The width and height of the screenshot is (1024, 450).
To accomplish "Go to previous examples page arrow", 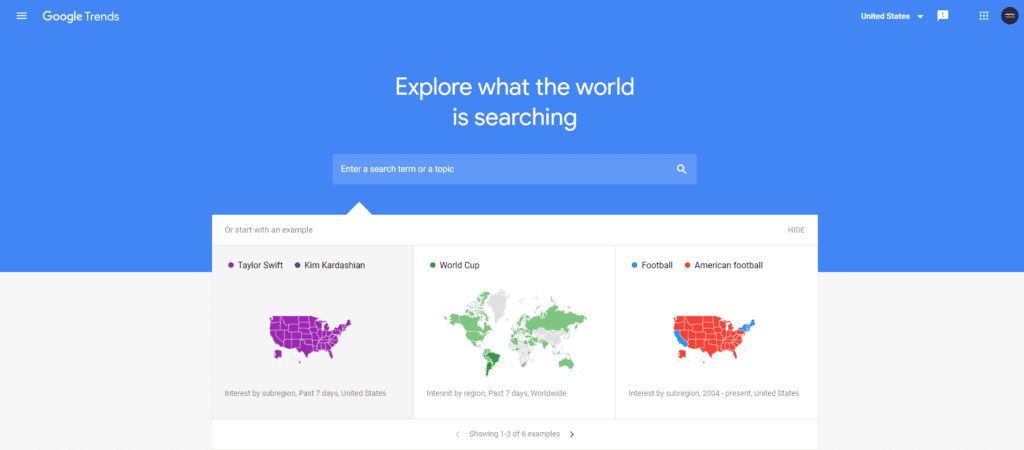I will (x=457, y=434).
